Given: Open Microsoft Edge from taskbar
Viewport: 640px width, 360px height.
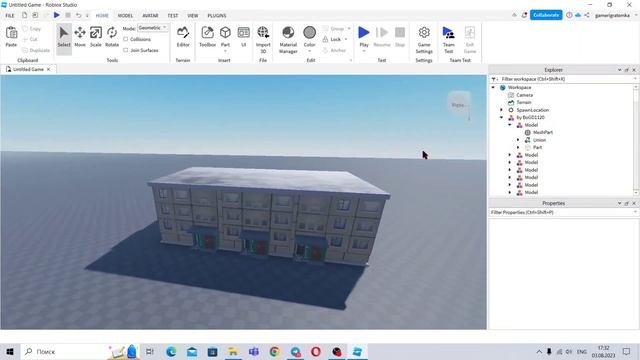Looking at the screenshot, I should [171, 351].
